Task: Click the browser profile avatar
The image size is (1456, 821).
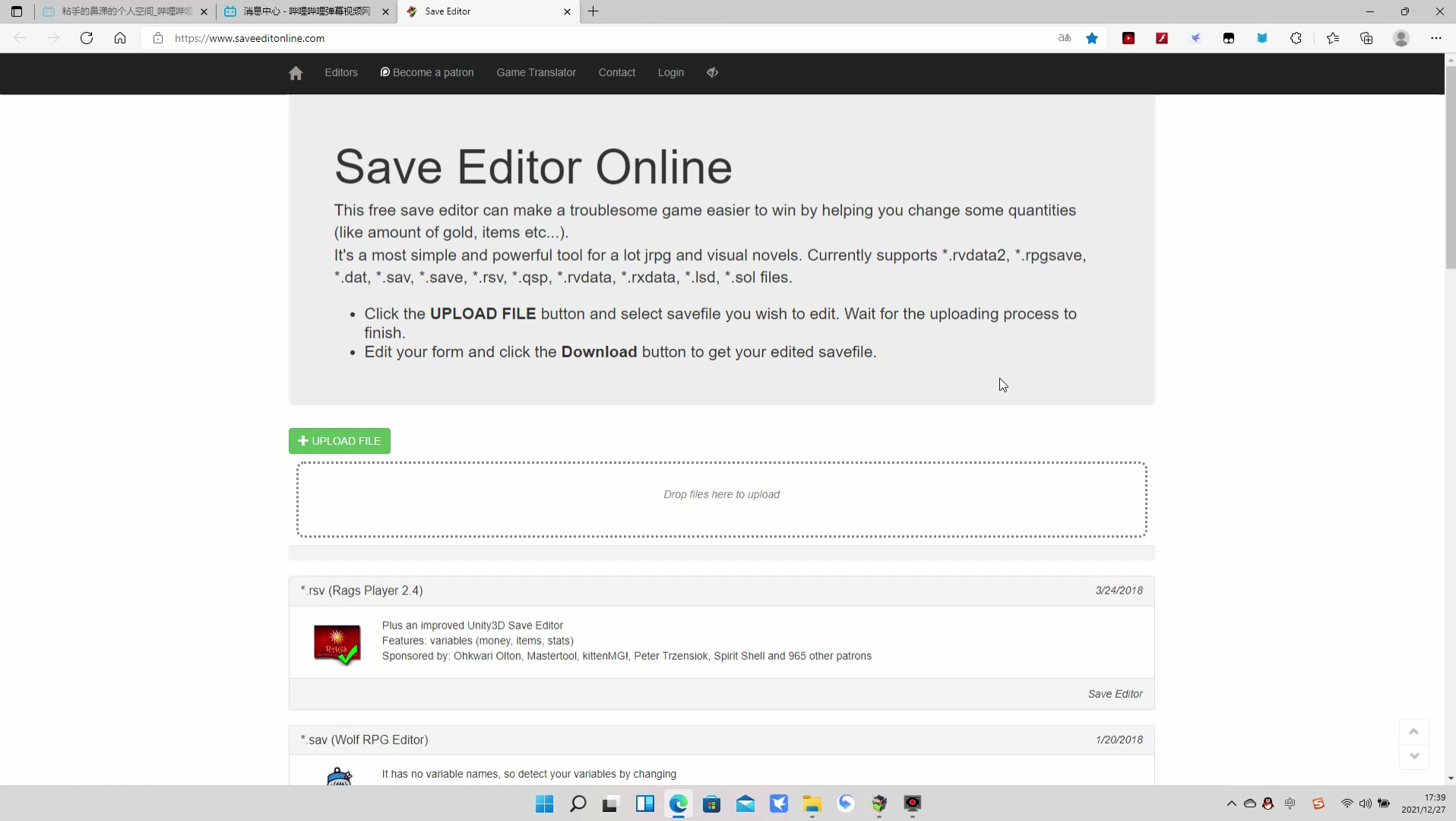Action: click(1401, 38)
